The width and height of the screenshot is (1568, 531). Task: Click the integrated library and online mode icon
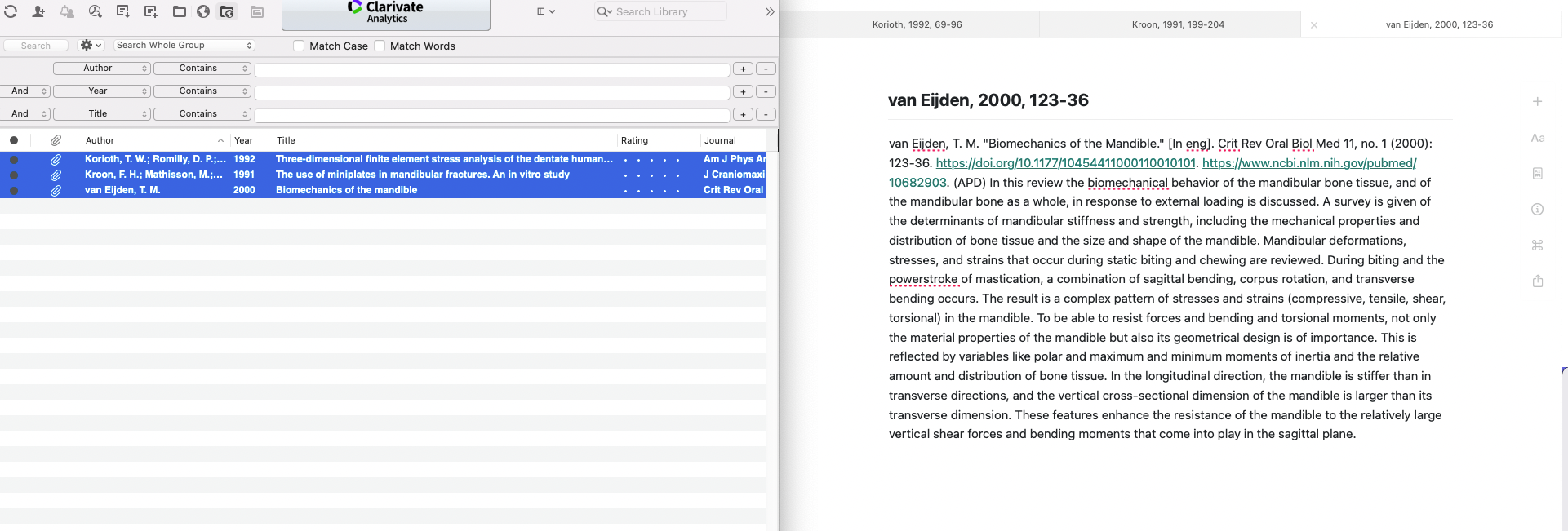[x=228, y=11]
